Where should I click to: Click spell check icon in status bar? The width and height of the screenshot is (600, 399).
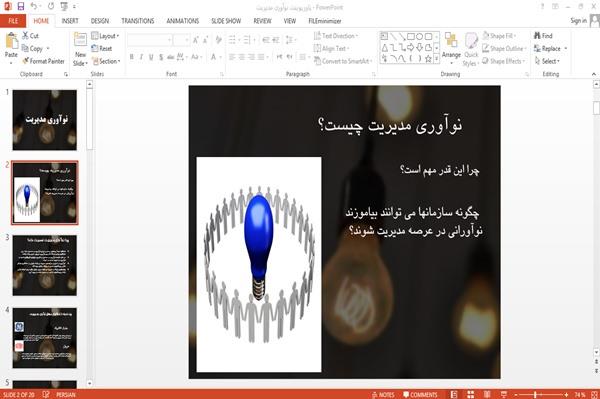pyautogui.click(x=46, y=394)
